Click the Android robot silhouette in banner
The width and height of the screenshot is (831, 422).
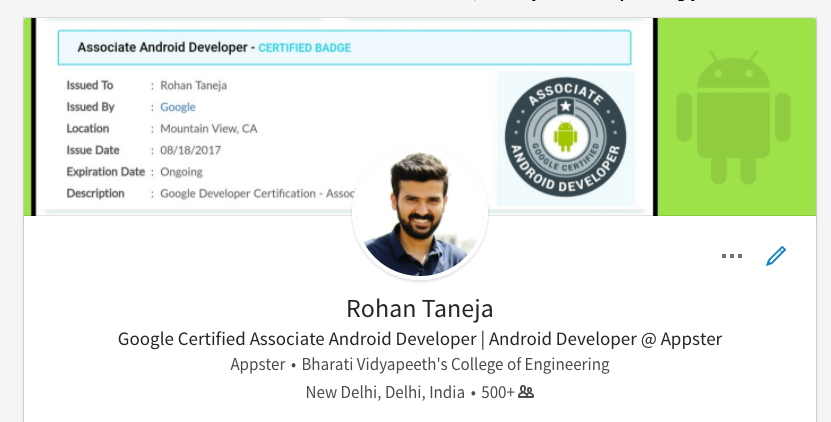[x=733, y=117]
